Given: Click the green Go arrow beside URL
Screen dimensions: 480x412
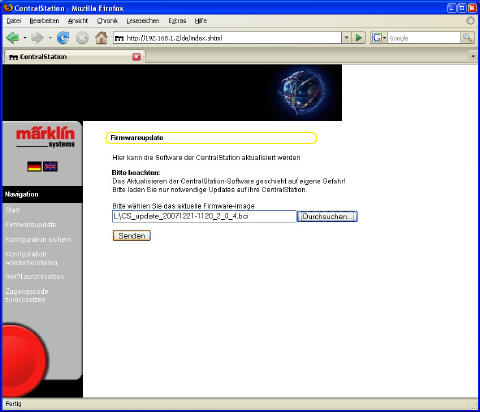Looking at the screenshot, I should click(359, 38).
